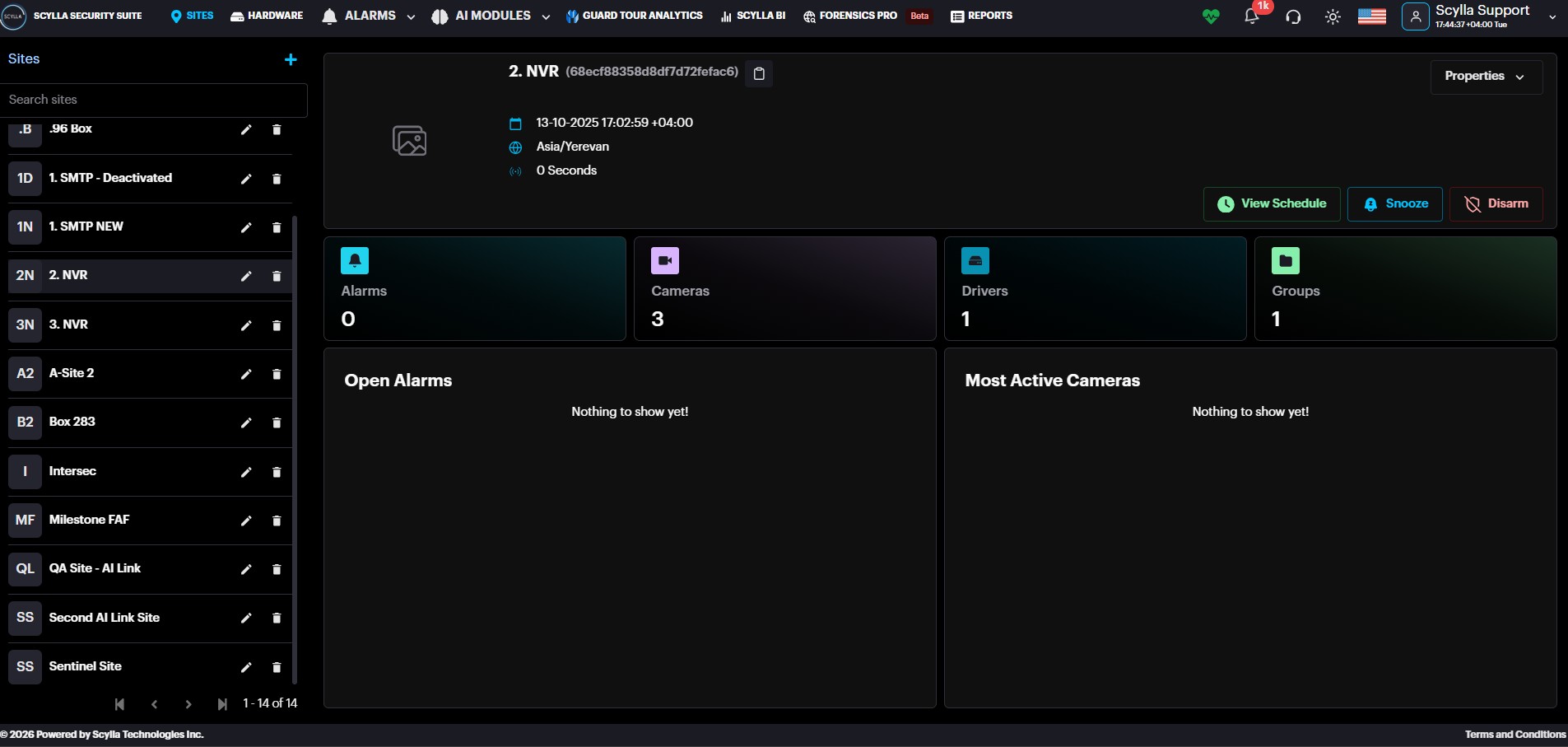Screen dimensions: 1568x747
Task: Expand the Alarms menu in navbar
Action: pyautogui.click(x=368, y=16)
